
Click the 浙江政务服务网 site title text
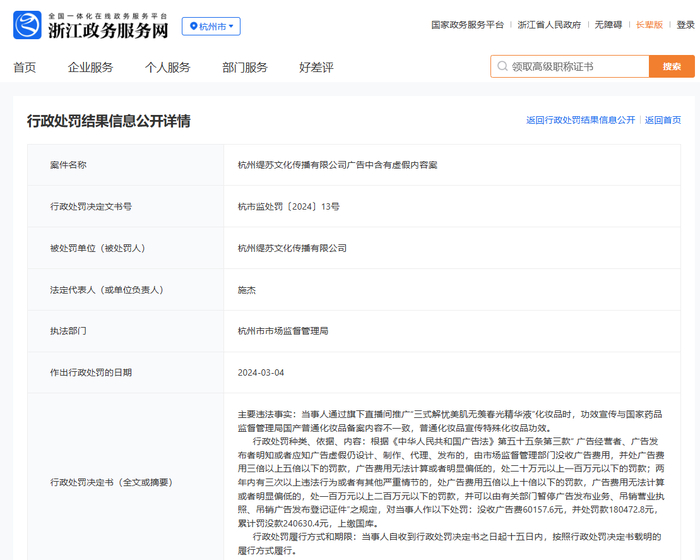point(108,31)
